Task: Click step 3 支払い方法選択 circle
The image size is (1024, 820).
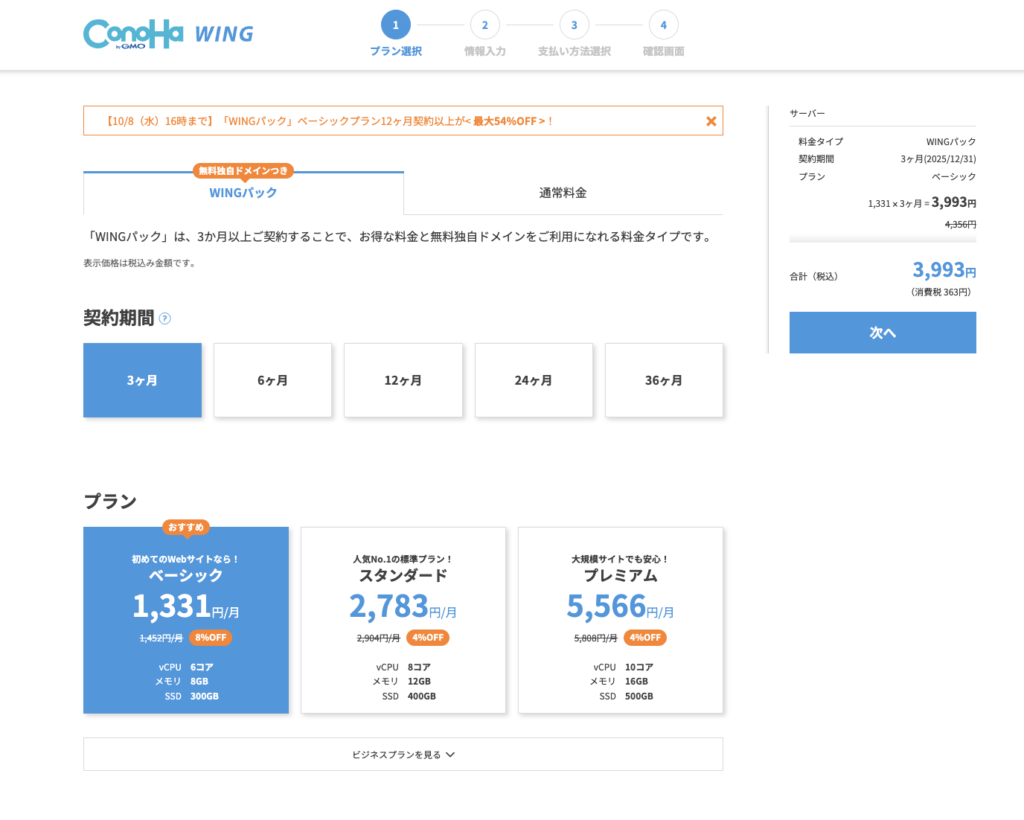Action: click(x=574, y=25)
